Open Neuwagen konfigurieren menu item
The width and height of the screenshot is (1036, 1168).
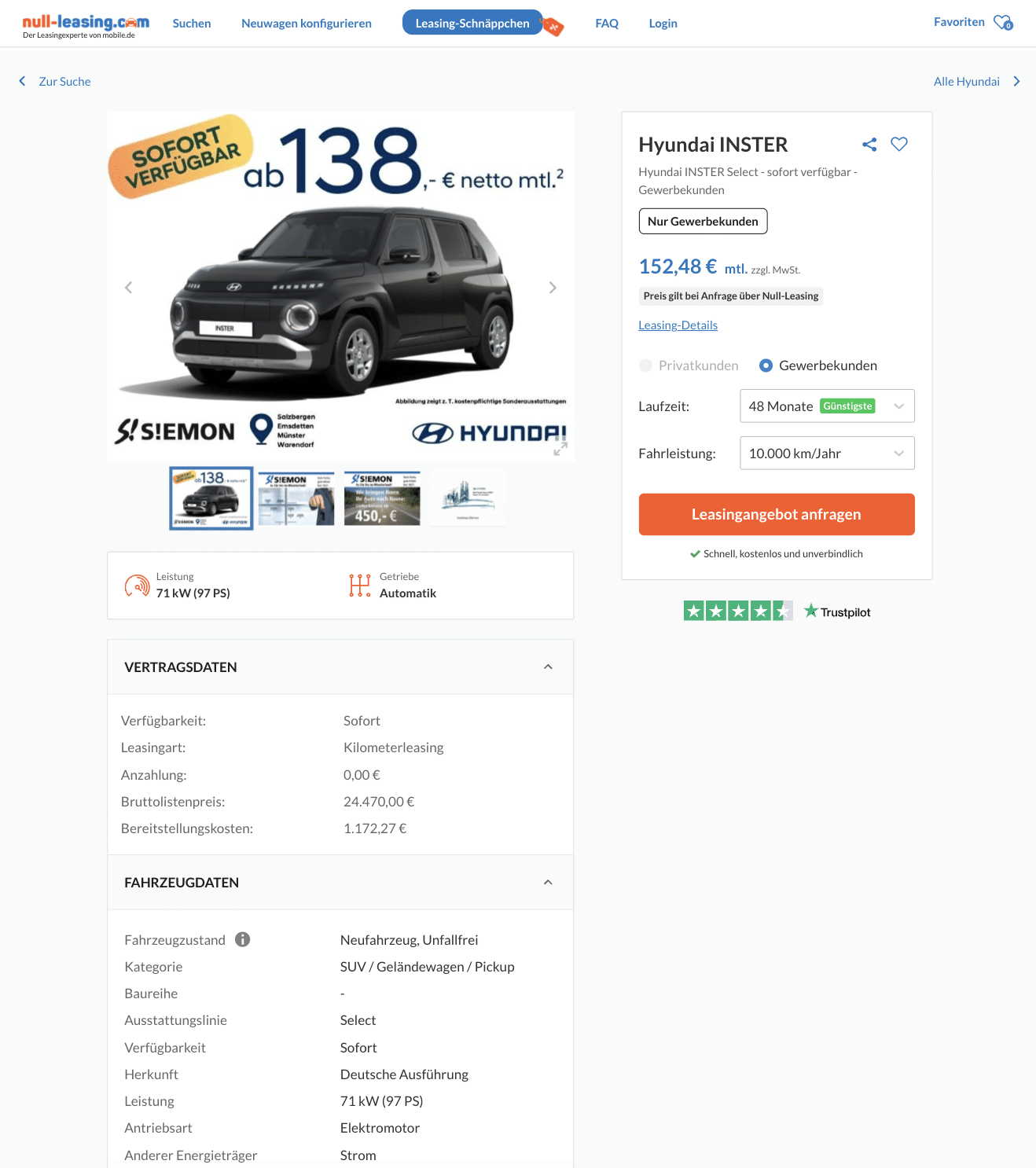(x=307, y=24)
